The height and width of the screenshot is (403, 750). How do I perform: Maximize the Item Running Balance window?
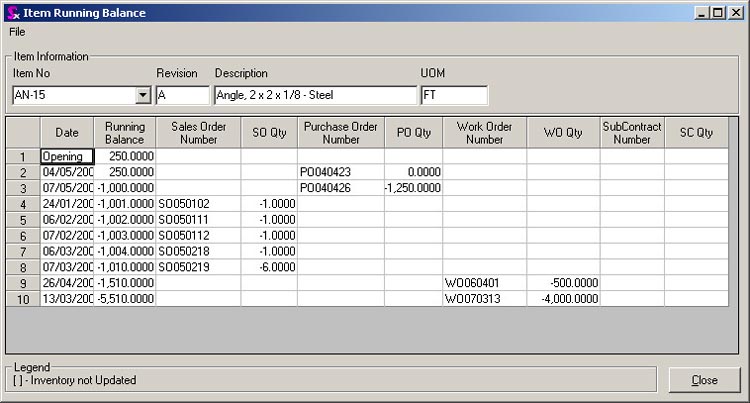719,12
